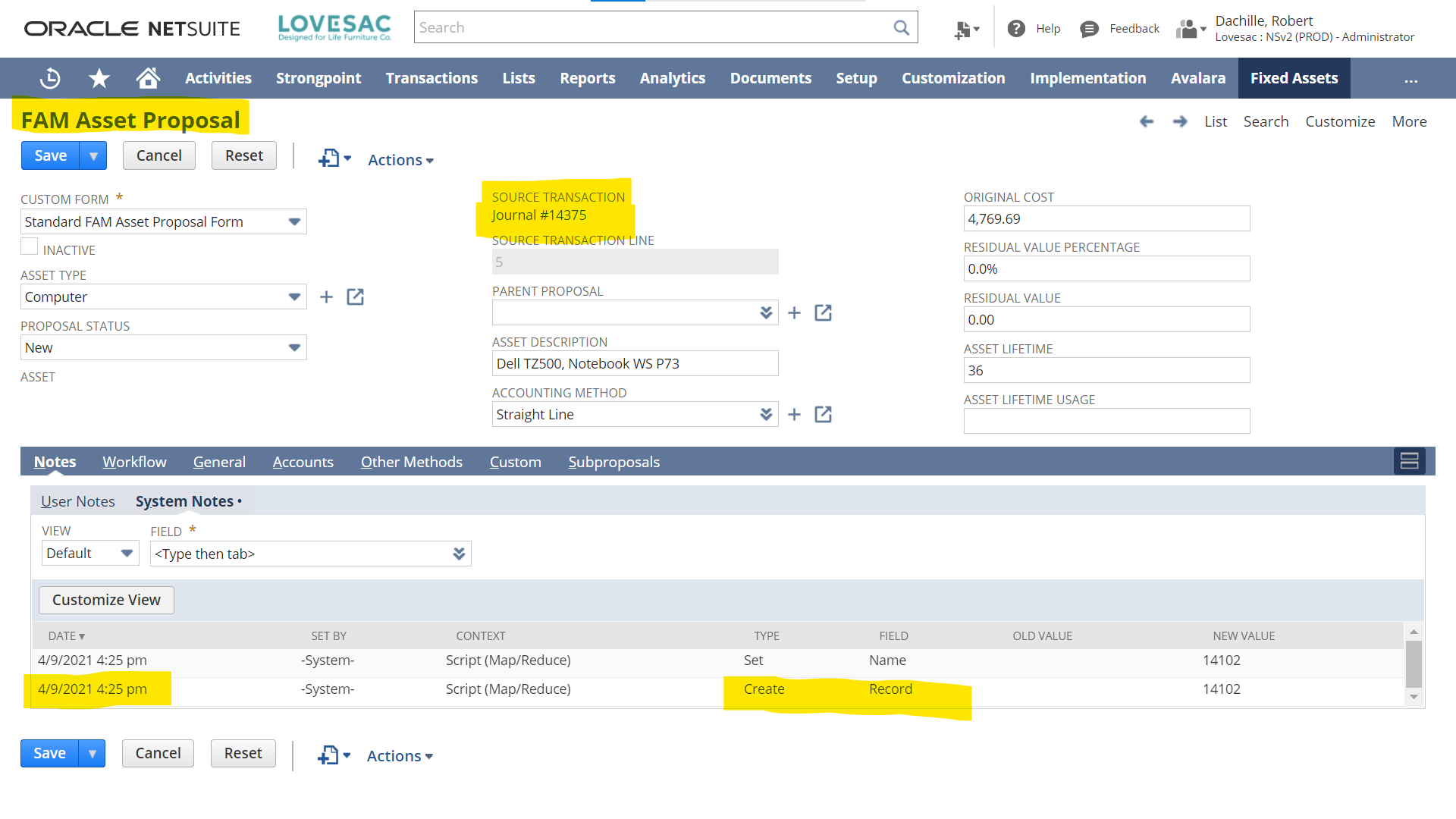Toggle the subtab layout icon

coord(1409,461)
